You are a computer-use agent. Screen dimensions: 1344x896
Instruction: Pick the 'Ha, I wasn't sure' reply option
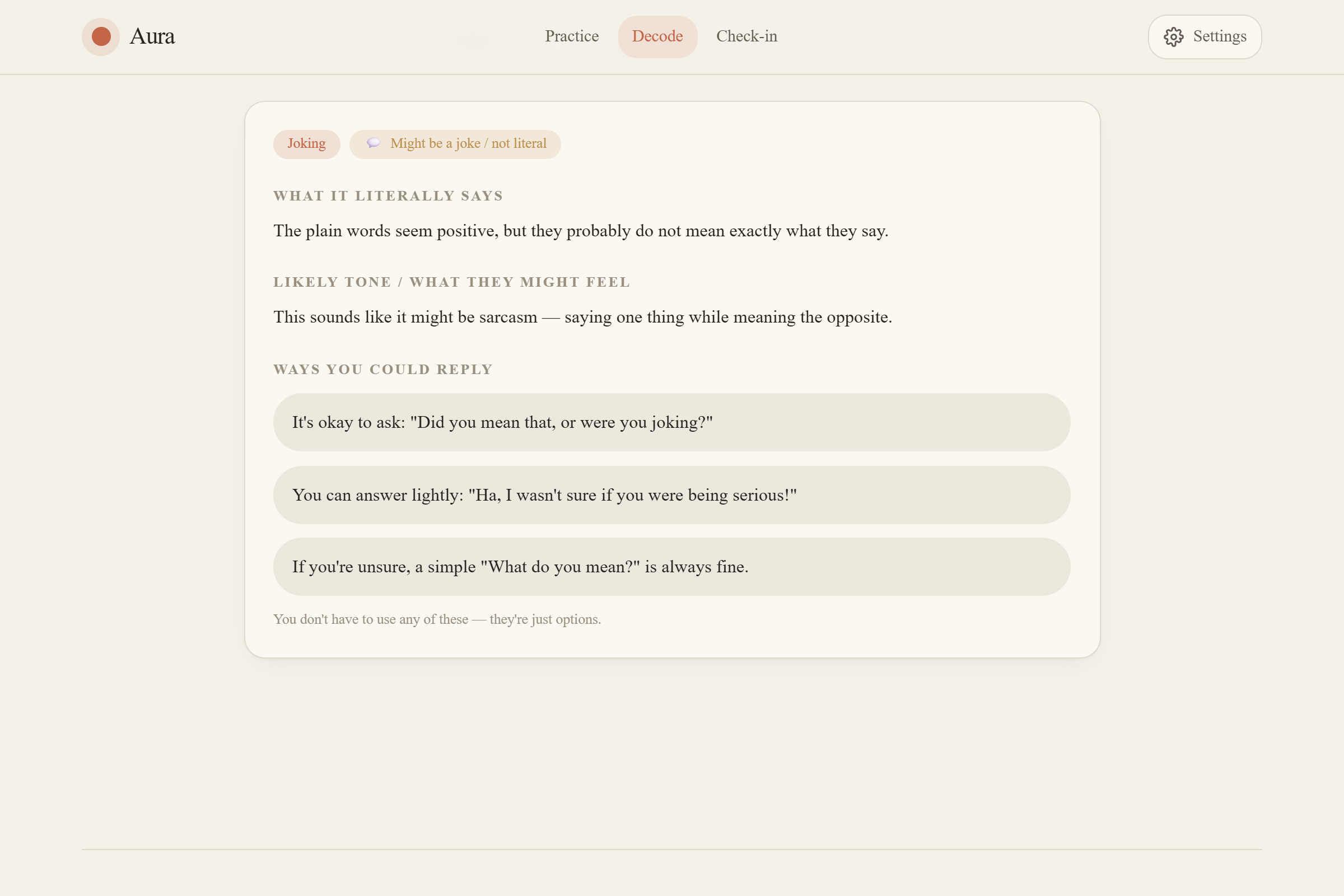coord(671,495)
